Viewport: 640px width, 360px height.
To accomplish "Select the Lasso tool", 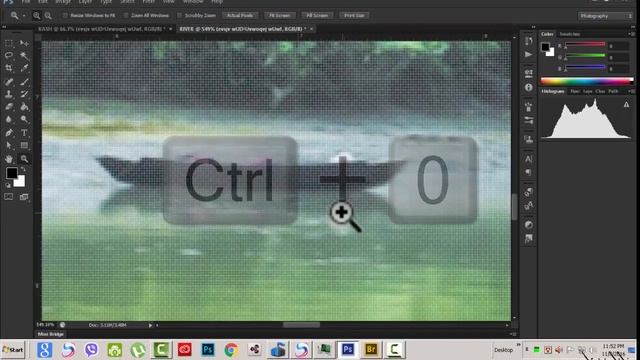I will point(9,56).
